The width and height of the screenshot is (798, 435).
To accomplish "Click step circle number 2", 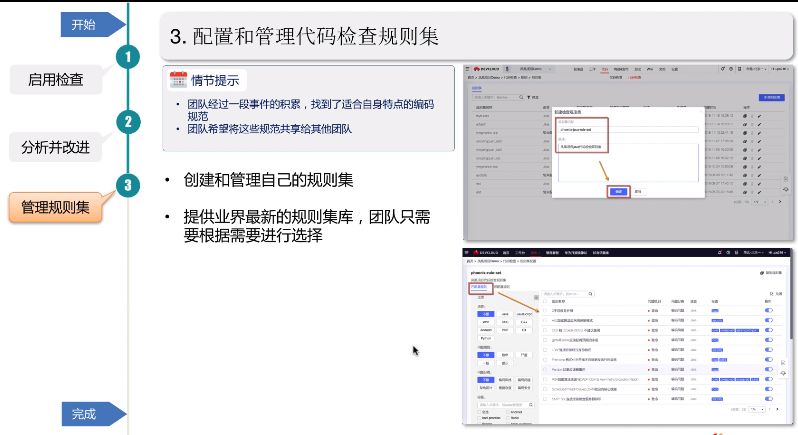I will 128,122.
